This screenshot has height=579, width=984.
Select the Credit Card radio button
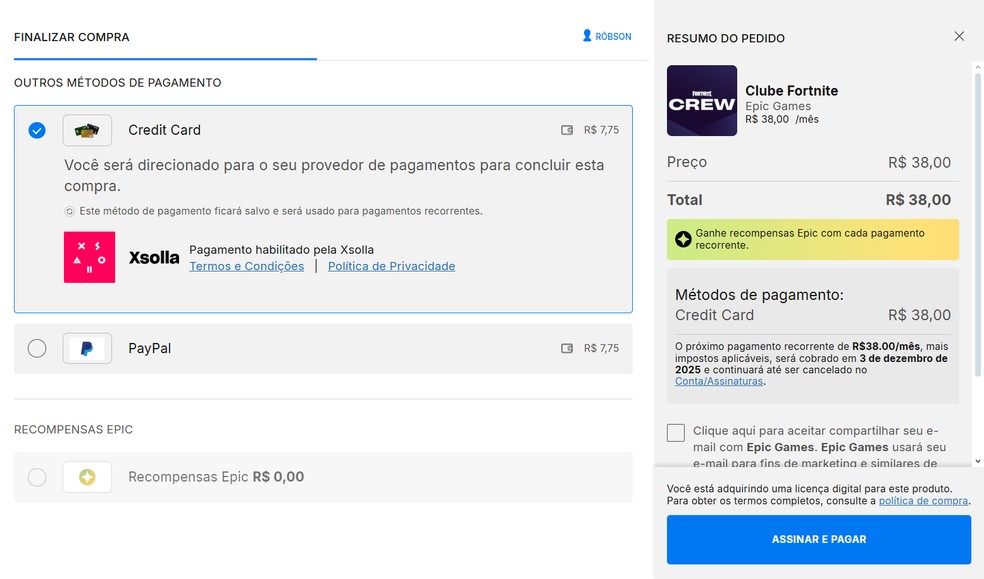point(37,130)
